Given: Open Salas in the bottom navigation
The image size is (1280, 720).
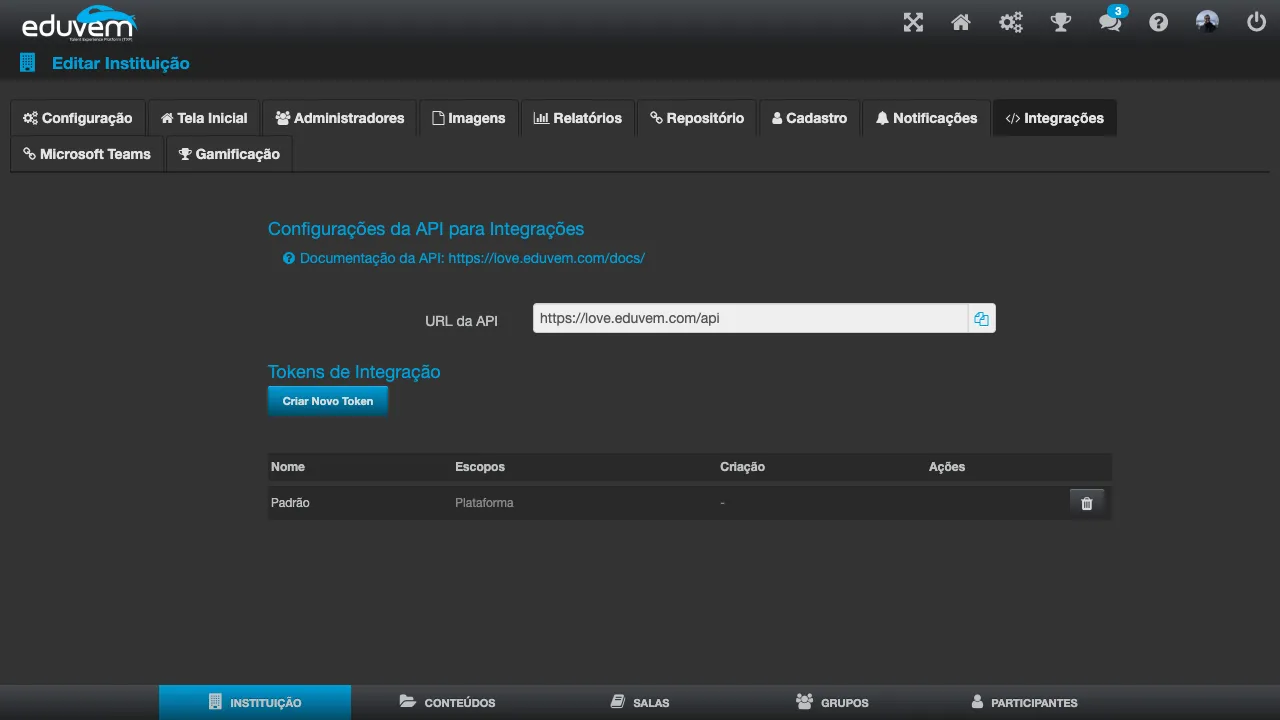Looking at the screenshot, I should pyautogui.click(x=640, y=702).
